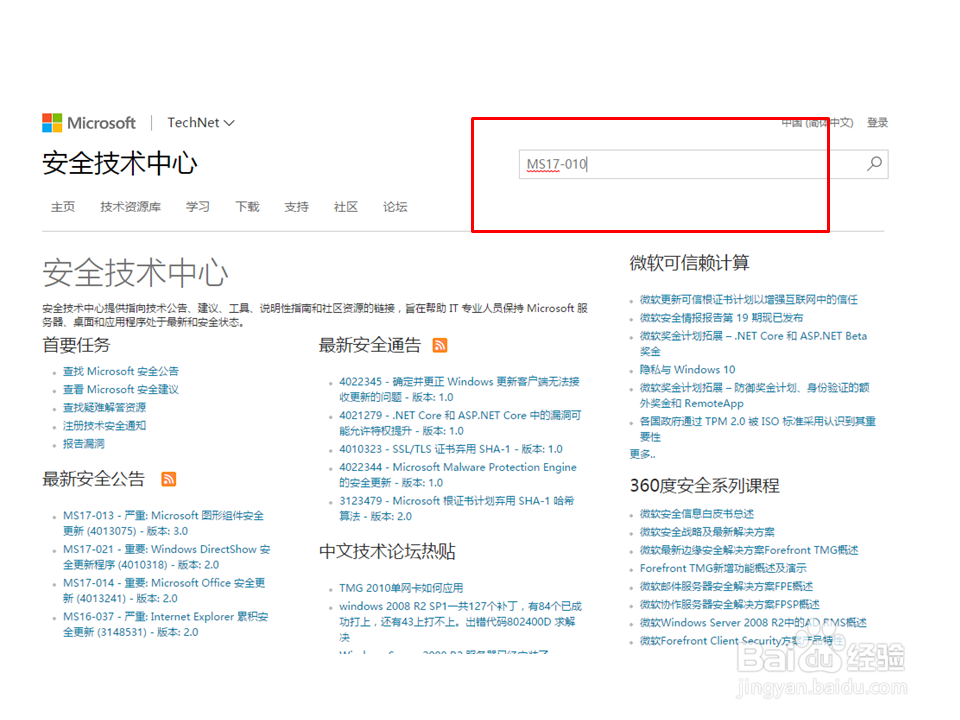Open TPM 2.0 ISO 标准 link
This screenshot has width=960, height=720.
tap(758, 429)
